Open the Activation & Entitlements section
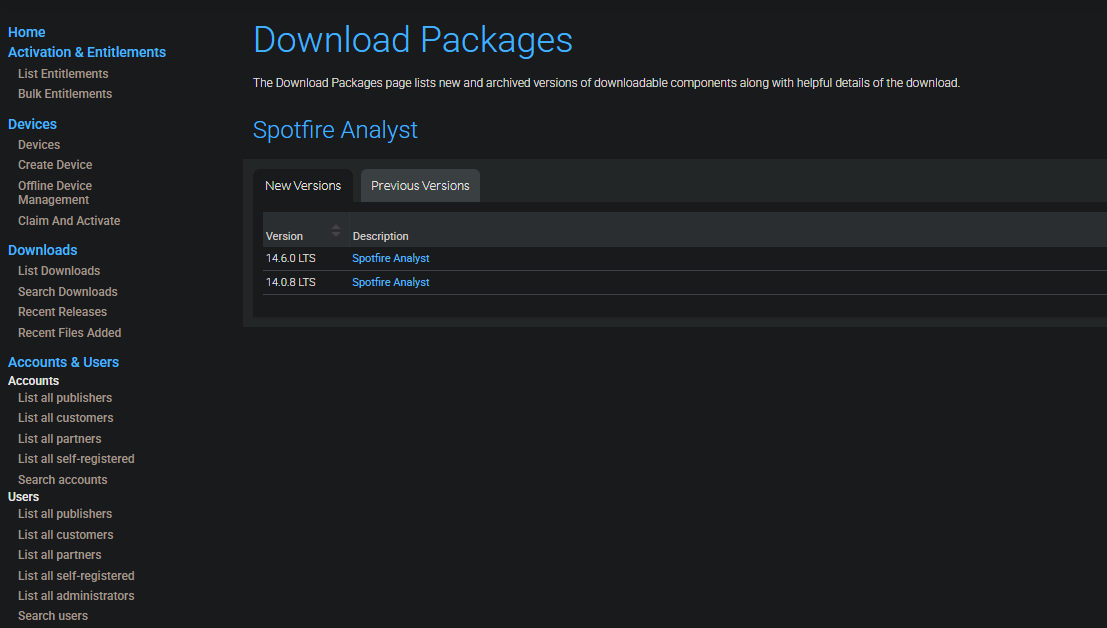This screenshot has height=628, width=1107. (87, 52)
